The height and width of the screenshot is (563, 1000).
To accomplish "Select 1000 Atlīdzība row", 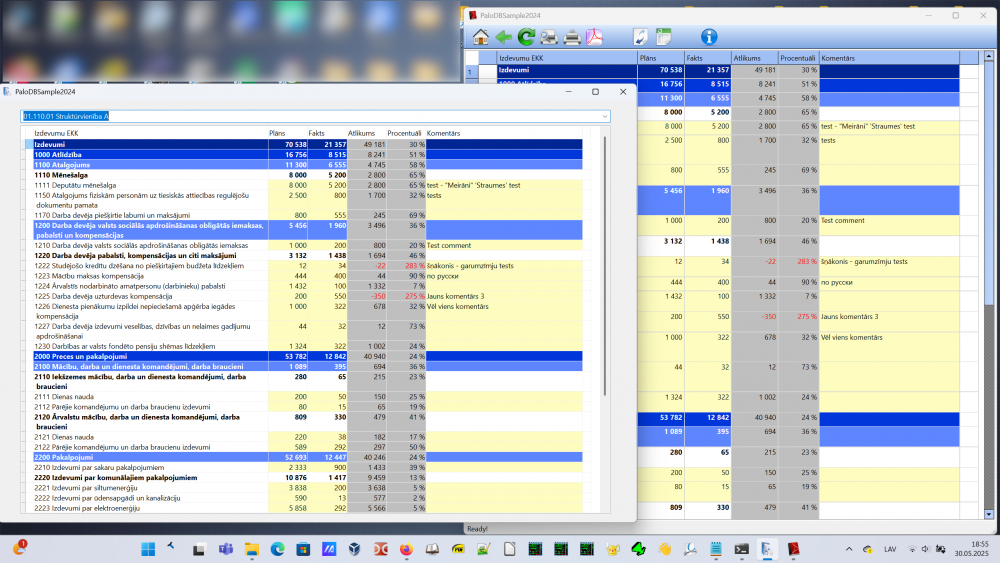I will pyautogui.click(x=307, y=154).
